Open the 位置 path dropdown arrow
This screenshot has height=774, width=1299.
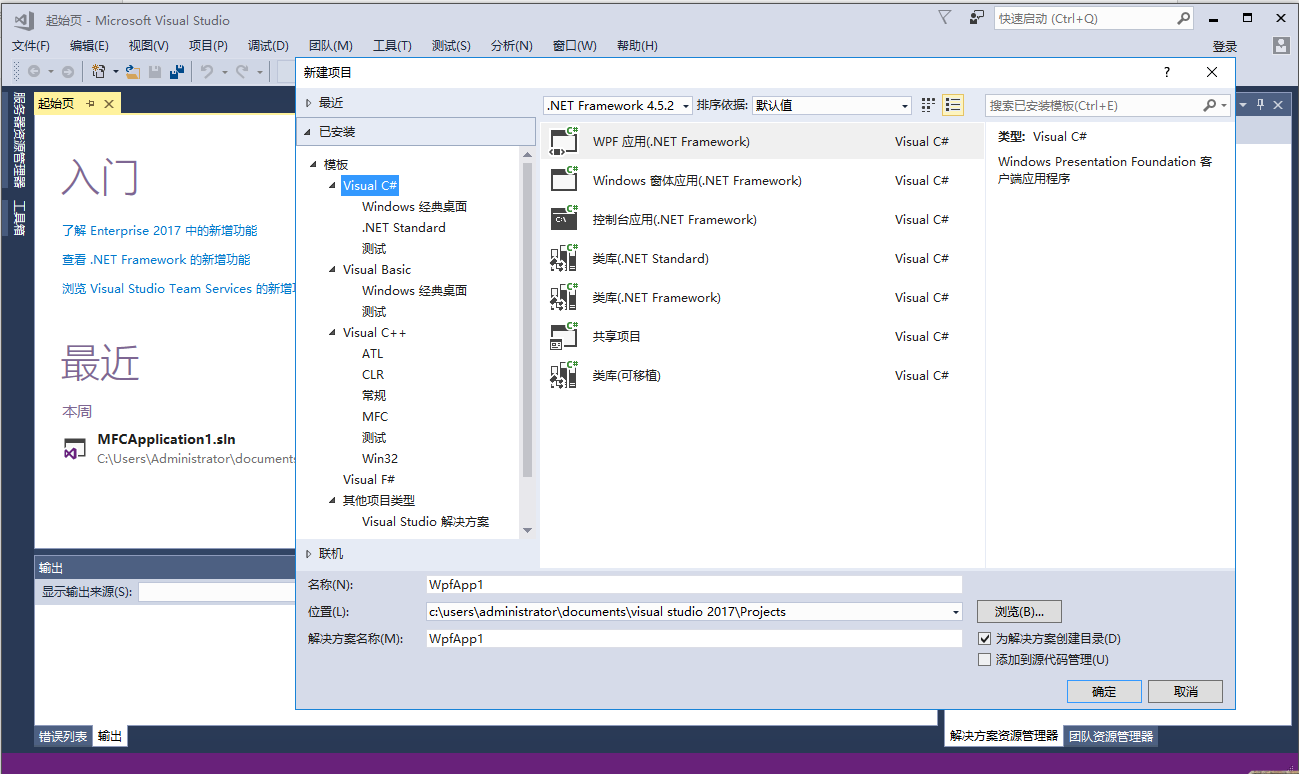point(956,612)
